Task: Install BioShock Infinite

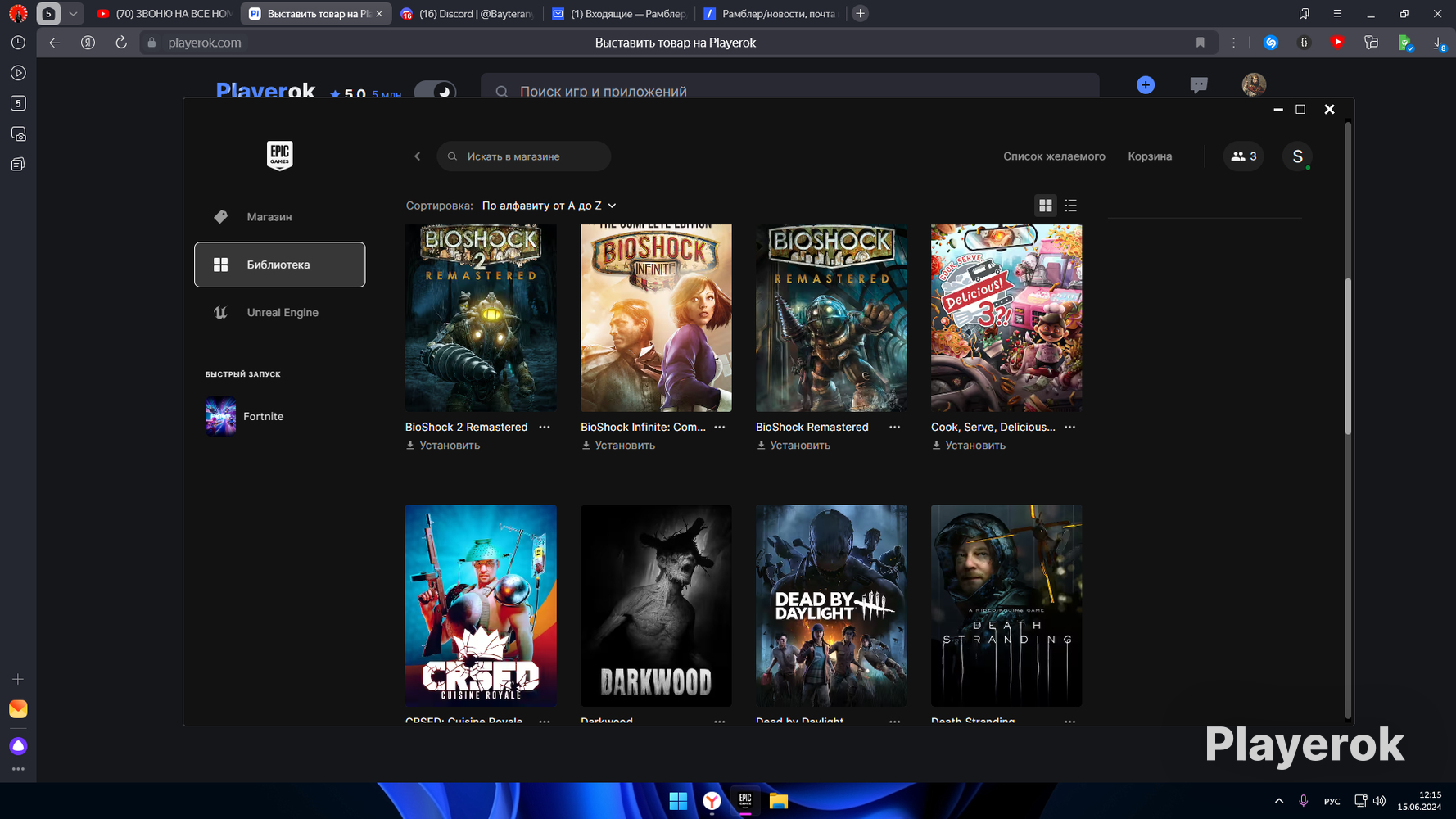Action: click(618, 446)
